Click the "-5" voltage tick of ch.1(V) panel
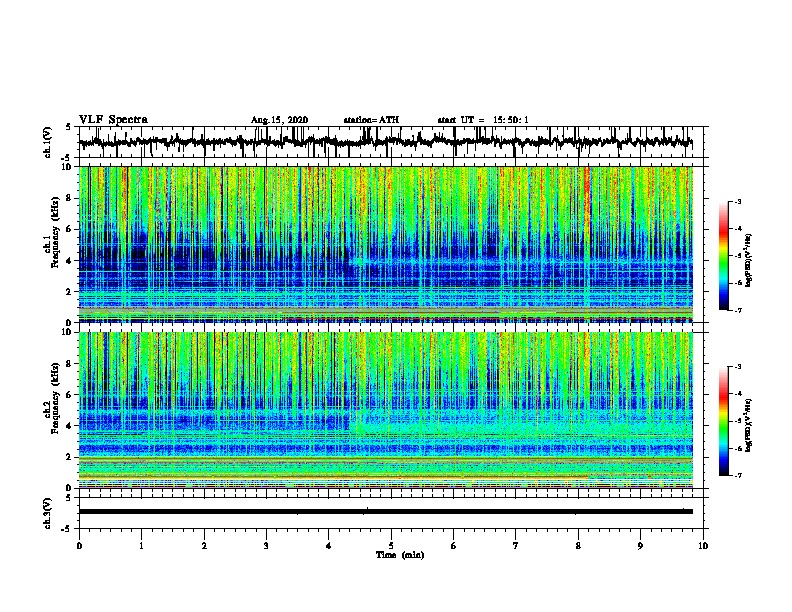792x612 pixels. click(x=67, y=158)
